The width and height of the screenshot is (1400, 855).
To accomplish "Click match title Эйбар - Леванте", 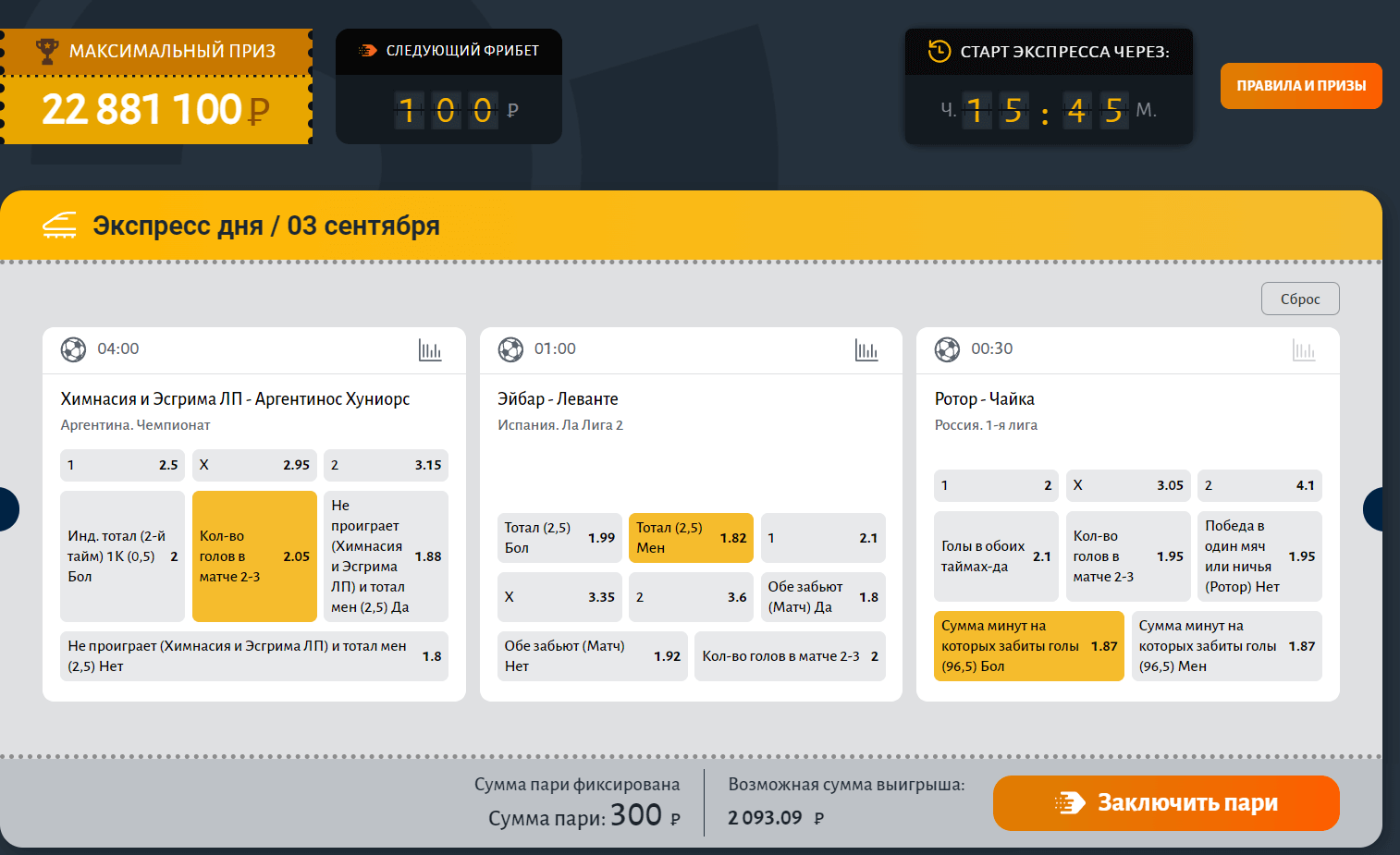I will (x=558, y=399).
